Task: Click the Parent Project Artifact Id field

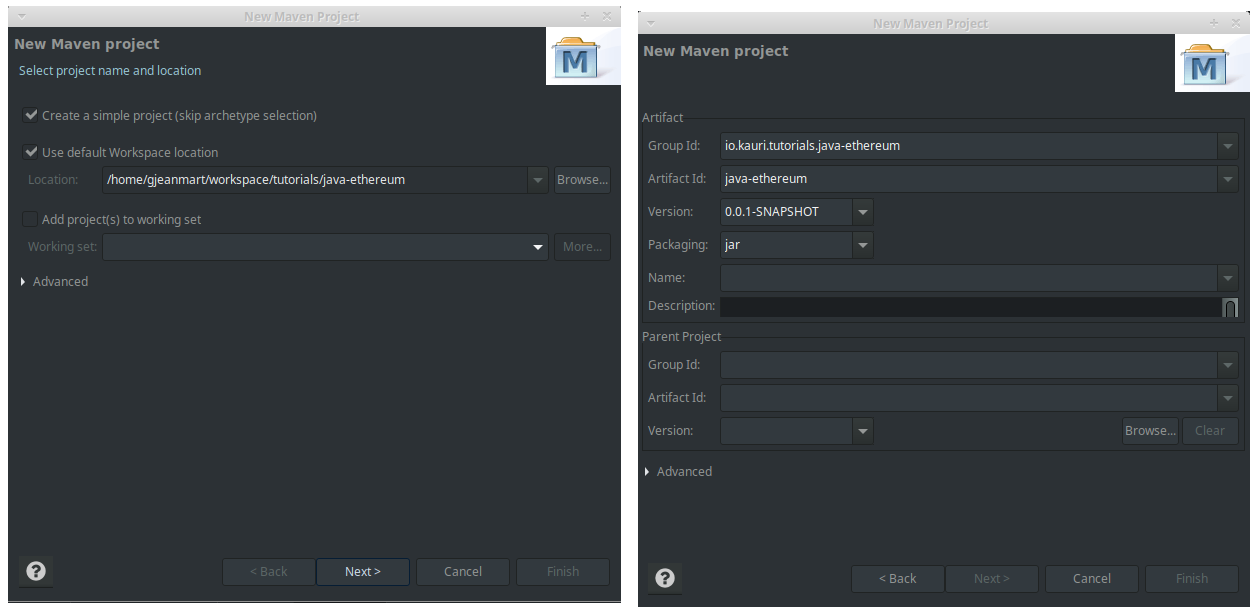Action: [x=969, y=398]
